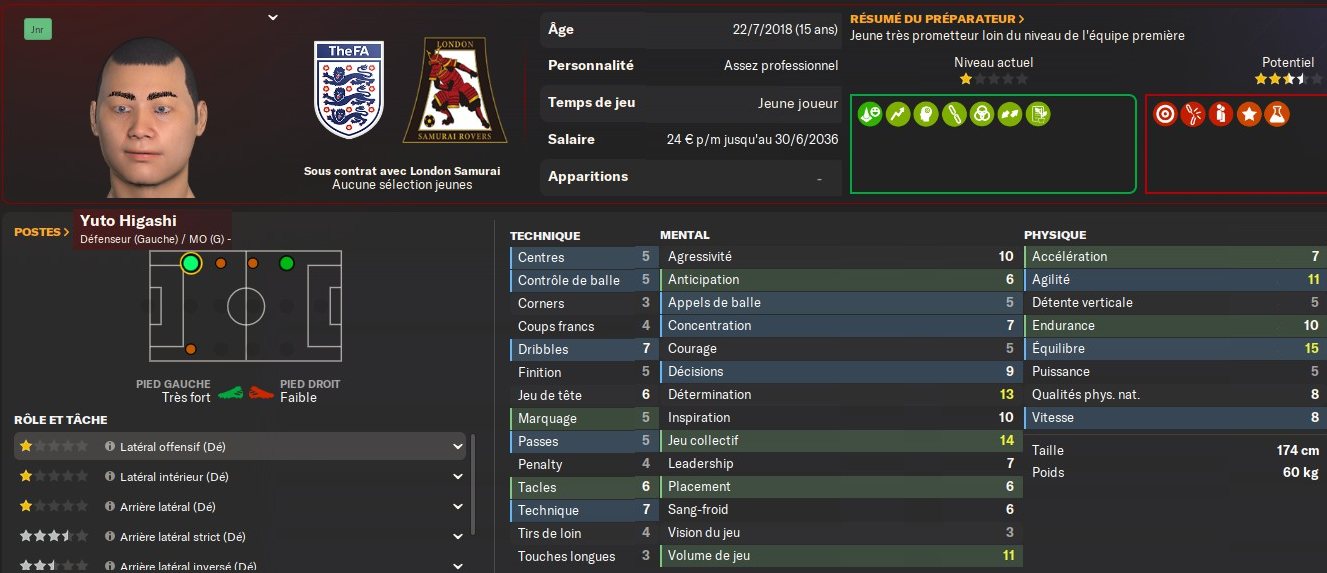Click the red flask weakness icon
This screenshot has height=573, width=1327.
(1275, 114)
